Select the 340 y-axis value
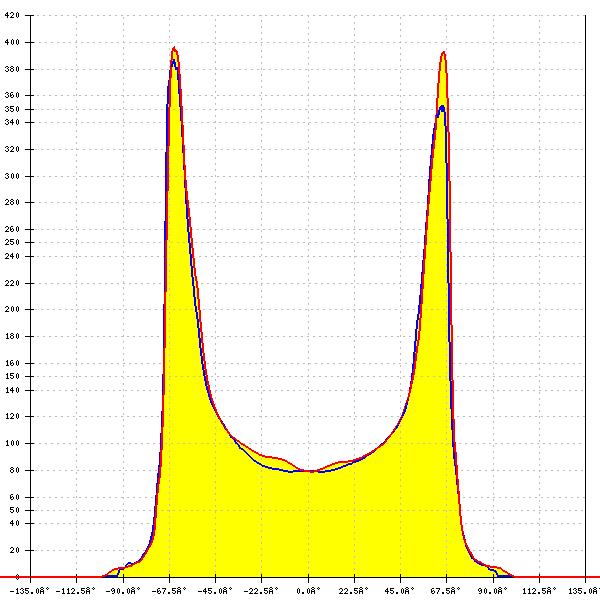600x600 pixels. 12,122
